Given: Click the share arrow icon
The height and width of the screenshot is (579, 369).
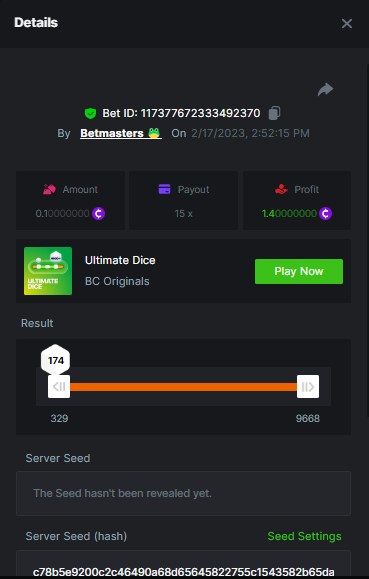Looking at the screenshot, I should coord(325,89).
